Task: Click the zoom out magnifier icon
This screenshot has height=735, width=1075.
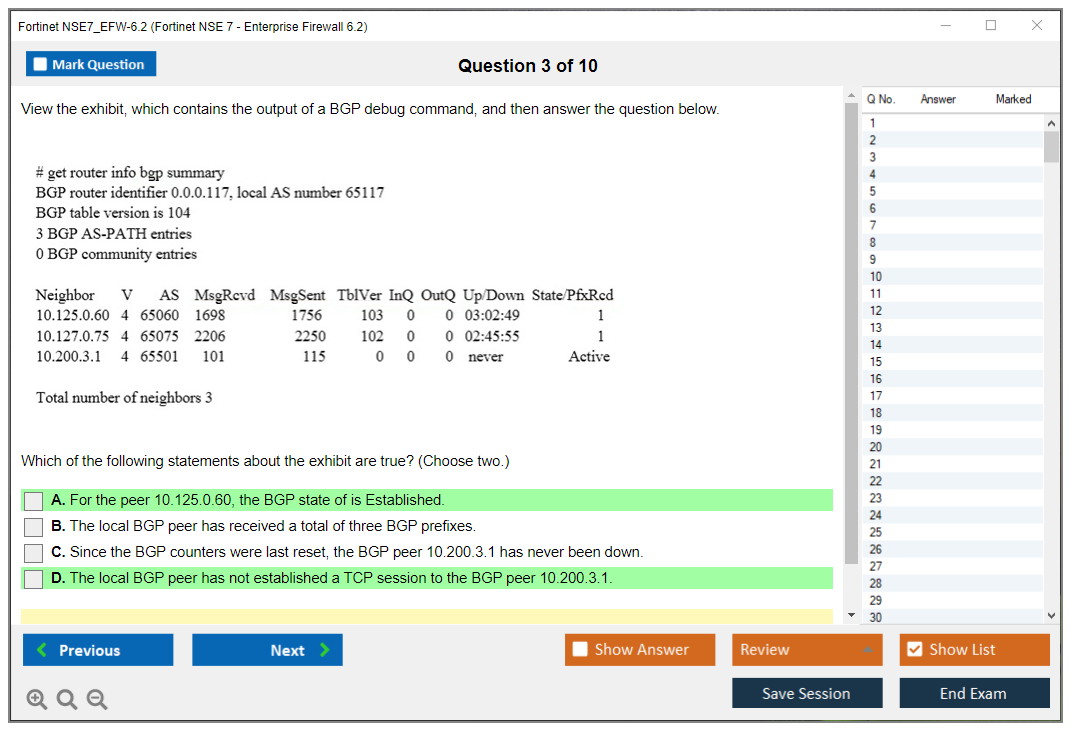Action: [97, 700]
